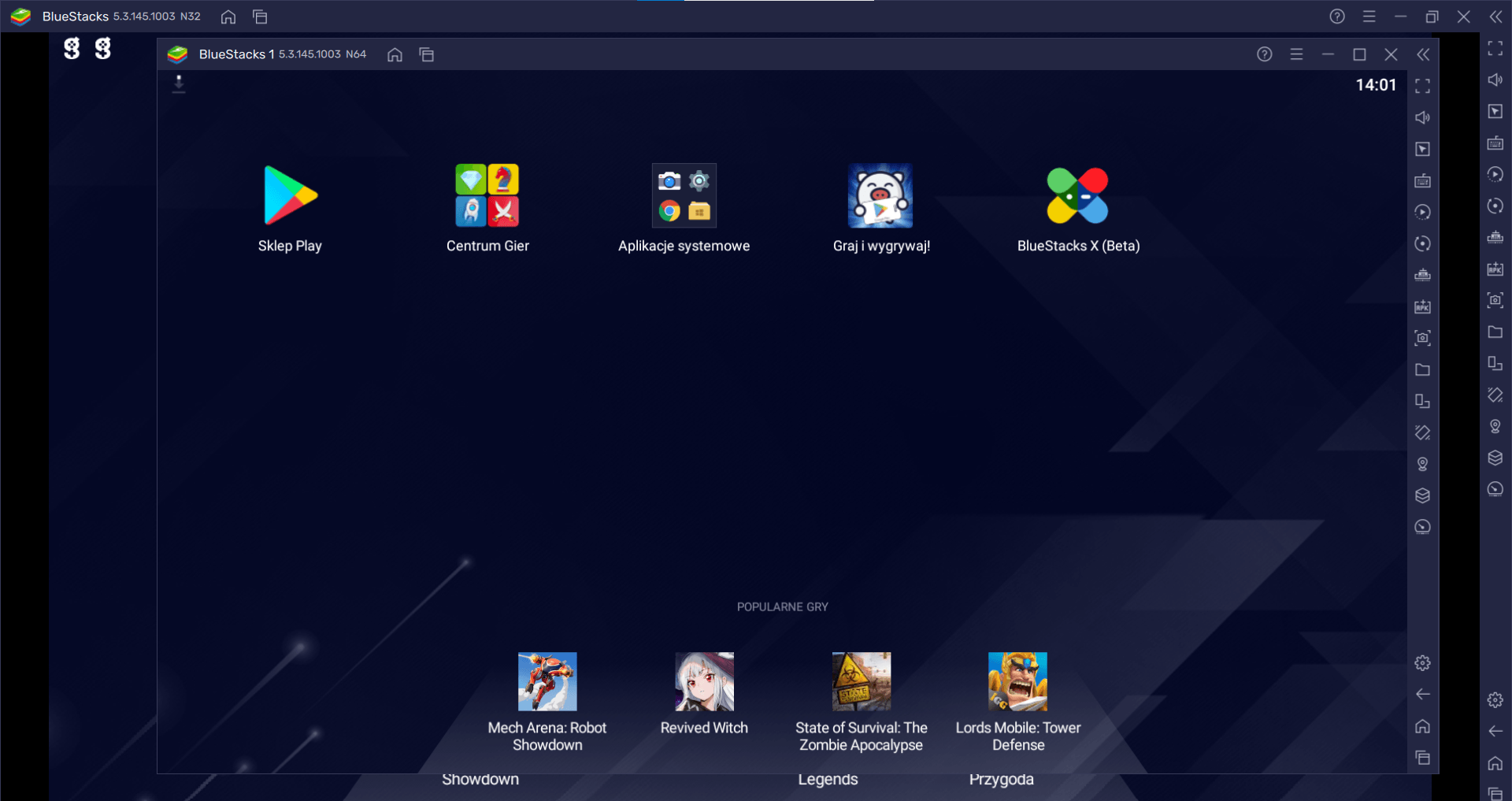Click fullscreen icon in BlueStacks 1 sidebar

click(1422, 86)
